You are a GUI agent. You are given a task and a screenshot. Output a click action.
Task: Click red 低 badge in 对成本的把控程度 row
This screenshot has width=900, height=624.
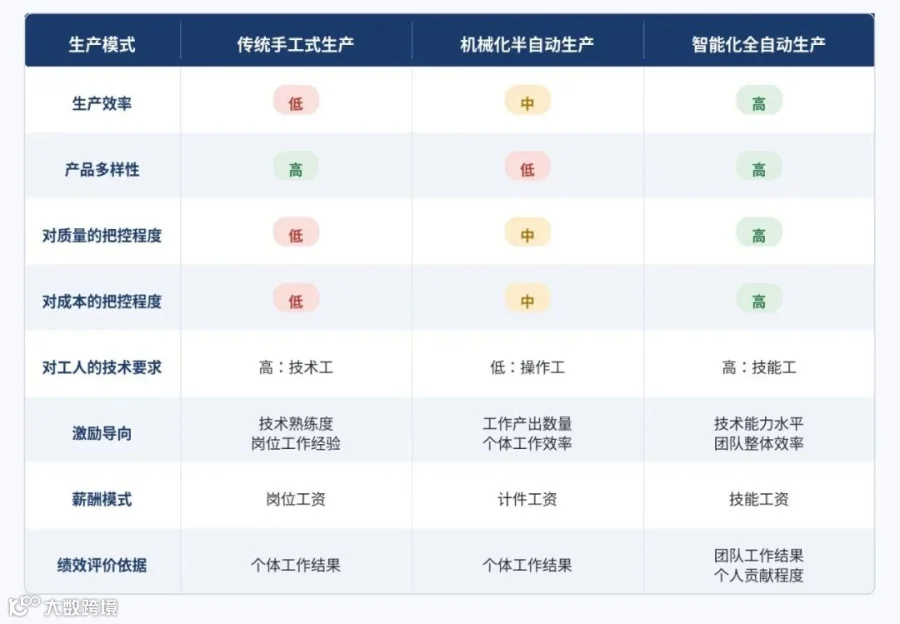tap(296, 299)
